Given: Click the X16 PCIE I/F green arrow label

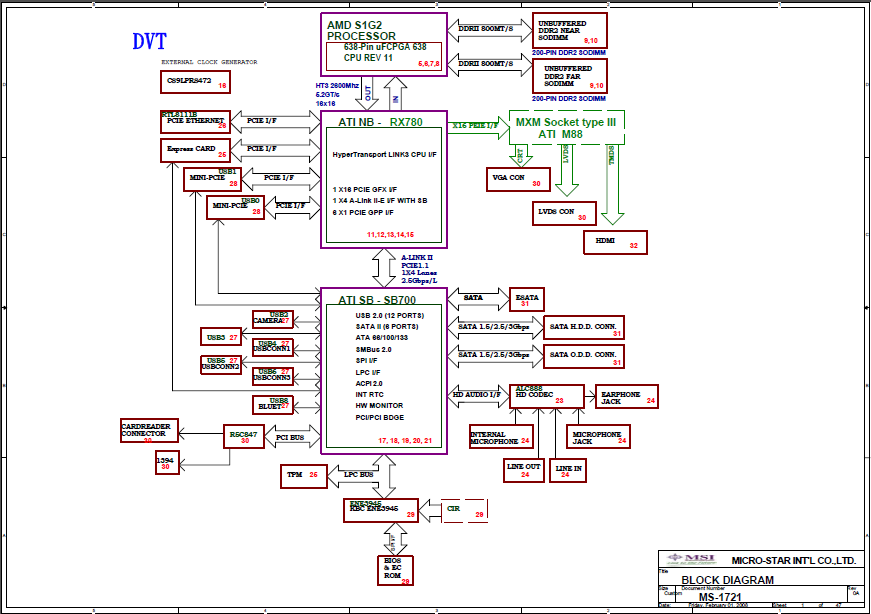Looking at the screenshot, I should 475,126.
